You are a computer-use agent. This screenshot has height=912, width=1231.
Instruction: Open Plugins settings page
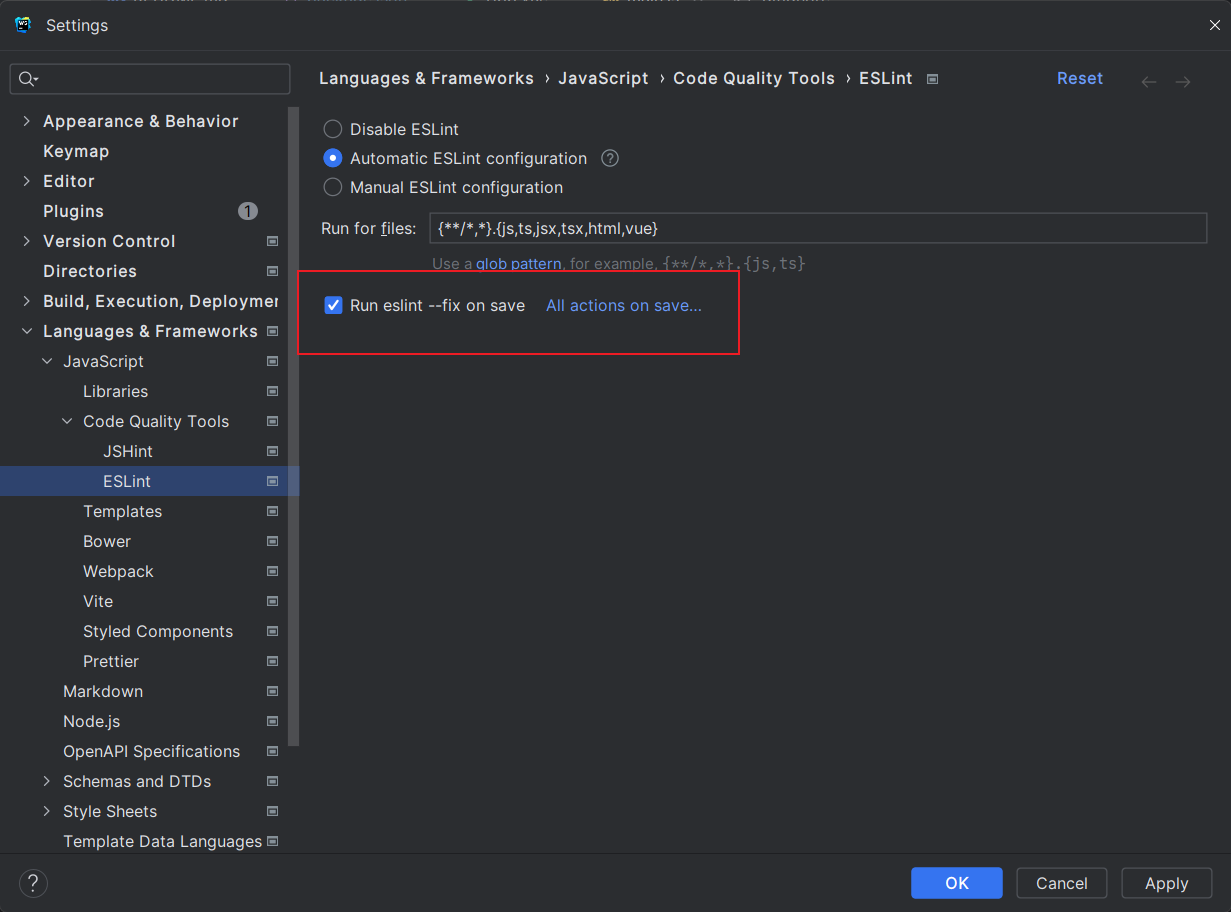(x=73, y=211)
